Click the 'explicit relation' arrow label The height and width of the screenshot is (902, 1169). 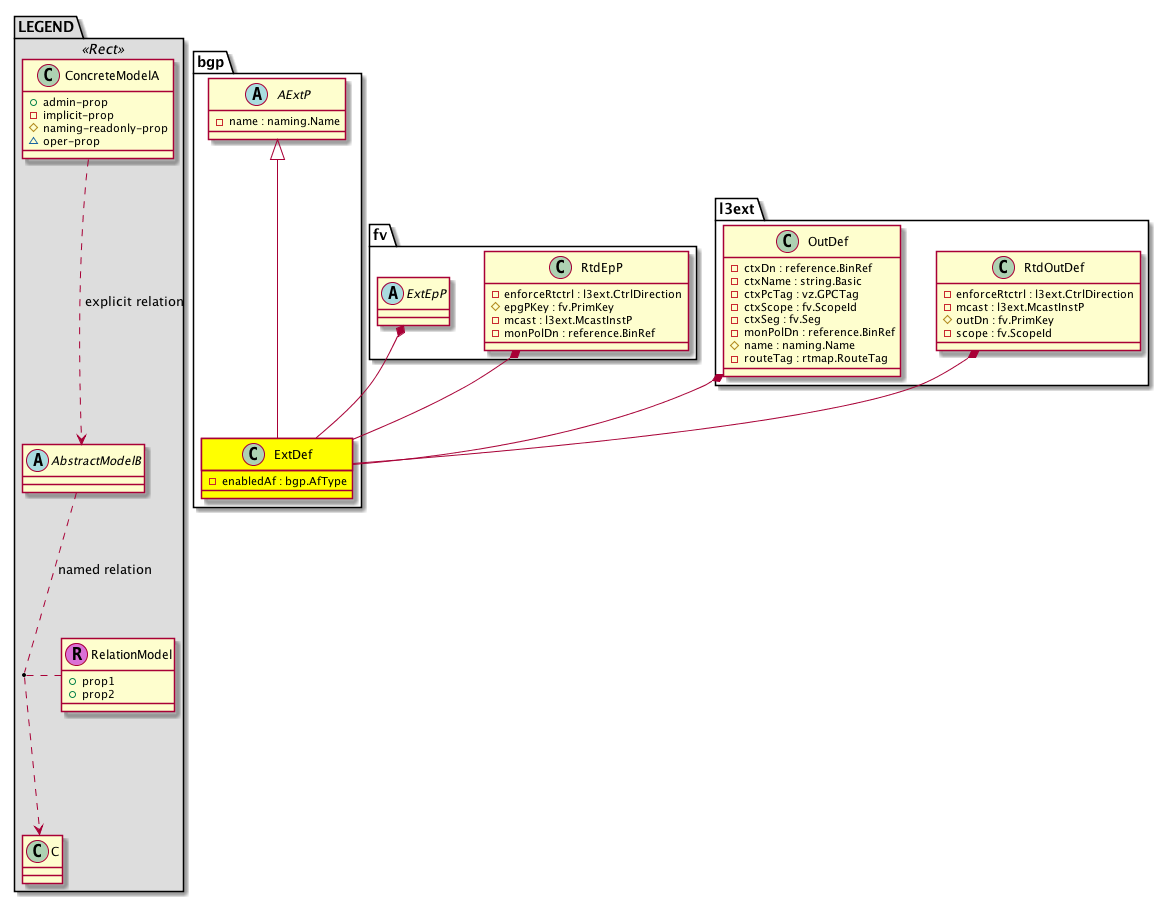point(134,302)
